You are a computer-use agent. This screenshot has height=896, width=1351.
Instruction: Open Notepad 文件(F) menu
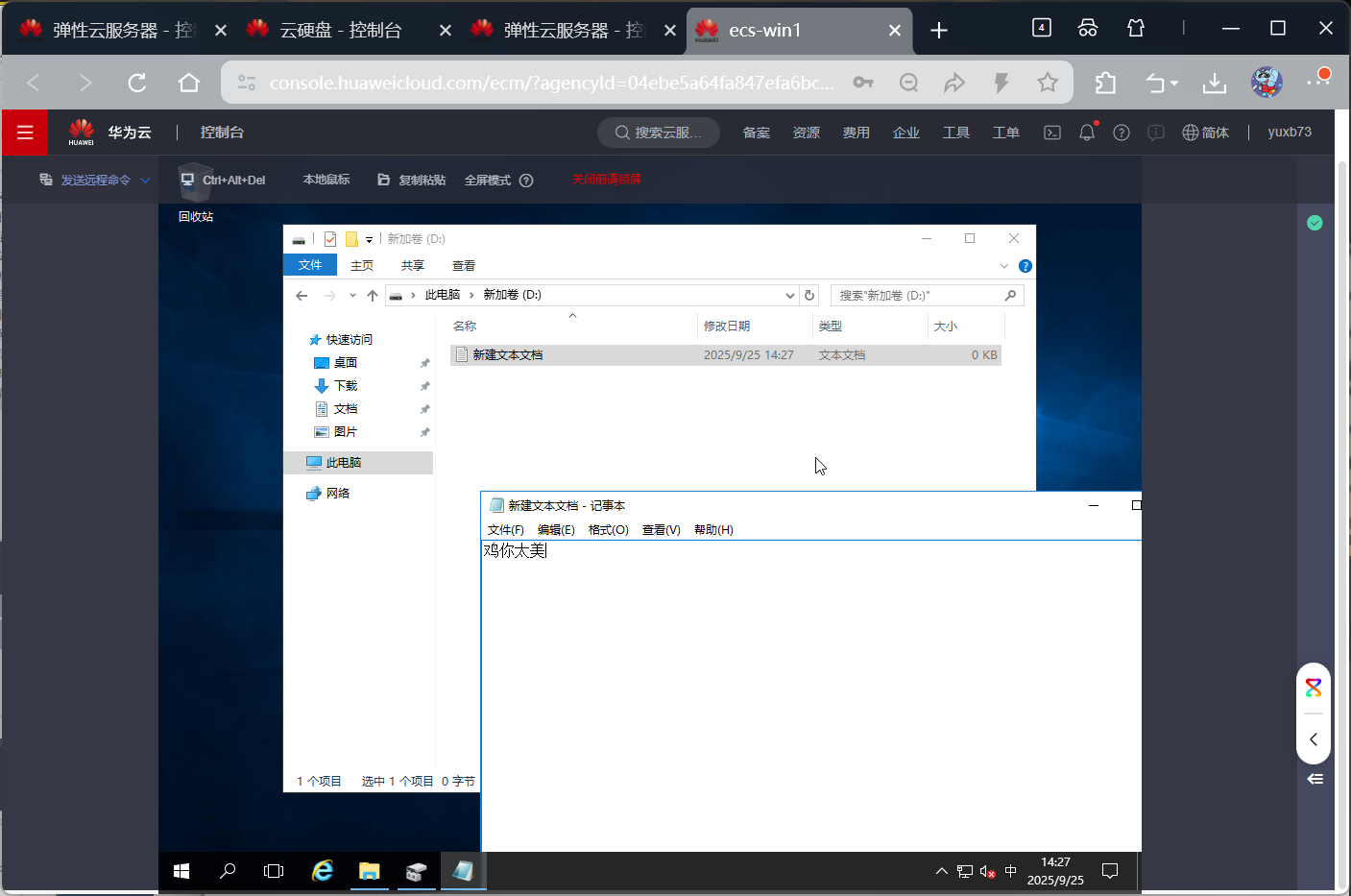[x=506, y=530]
